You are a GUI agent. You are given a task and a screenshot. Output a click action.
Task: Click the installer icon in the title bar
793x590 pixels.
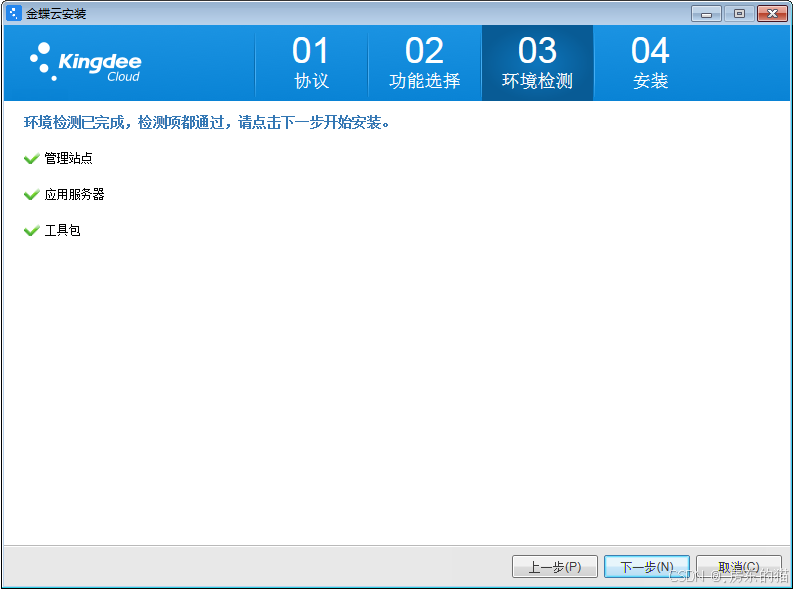pos(14,13)
